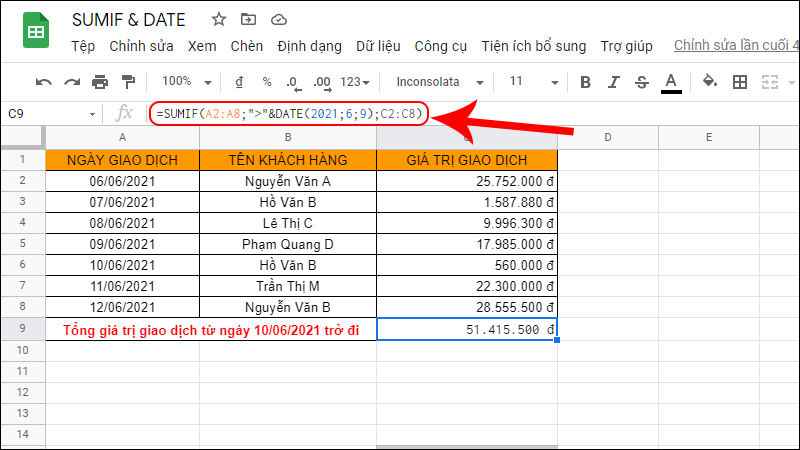Click the Paint format roller icon
This screenshot has height=450, width=800.
point(128,82)
